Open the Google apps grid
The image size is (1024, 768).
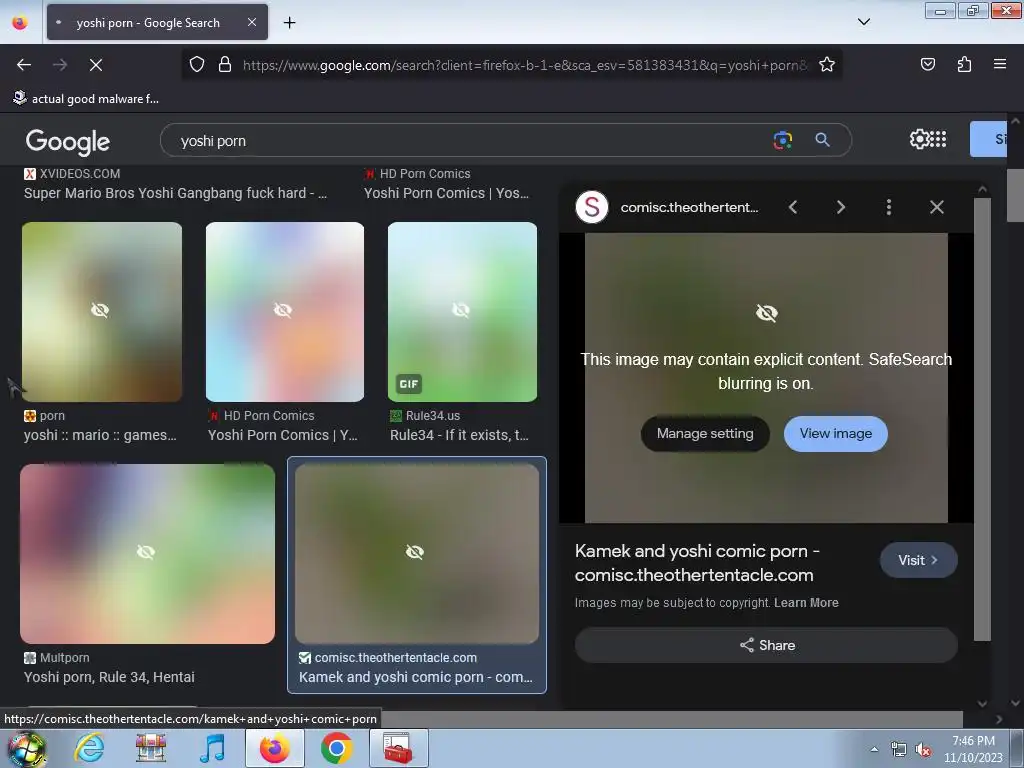(938, 139)
